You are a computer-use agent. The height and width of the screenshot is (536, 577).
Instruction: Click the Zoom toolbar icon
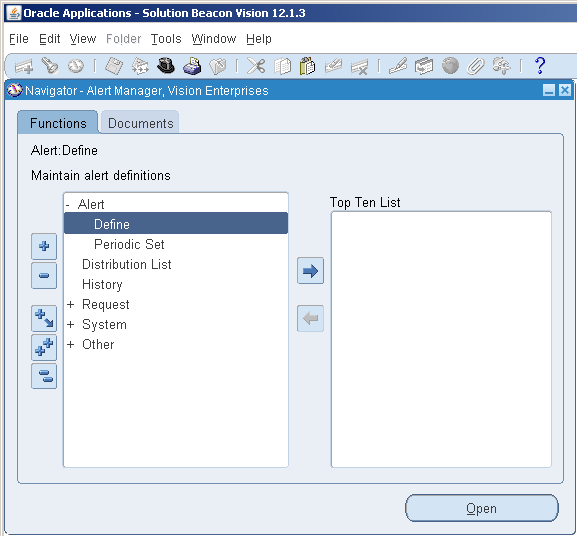pos(424,66)
